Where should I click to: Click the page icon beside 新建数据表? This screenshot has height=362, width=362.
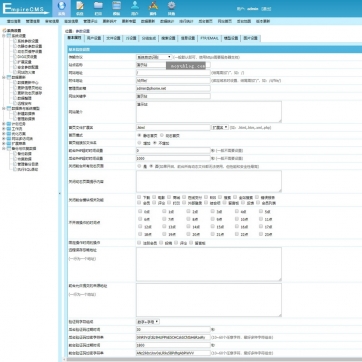(x=15, y=114)
